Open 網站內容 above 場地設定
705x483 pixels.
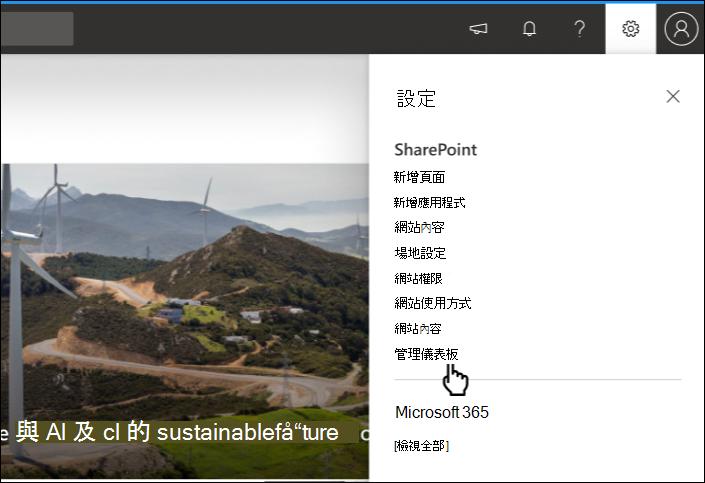[419, 228]
